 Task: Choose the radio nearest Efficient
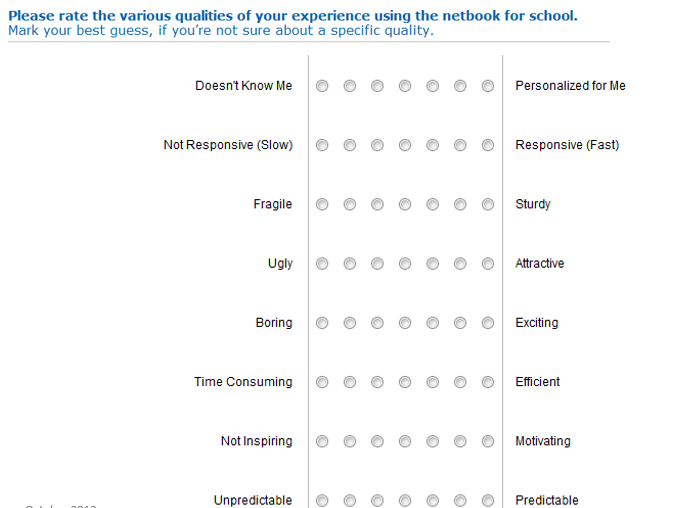click(488, 382)
